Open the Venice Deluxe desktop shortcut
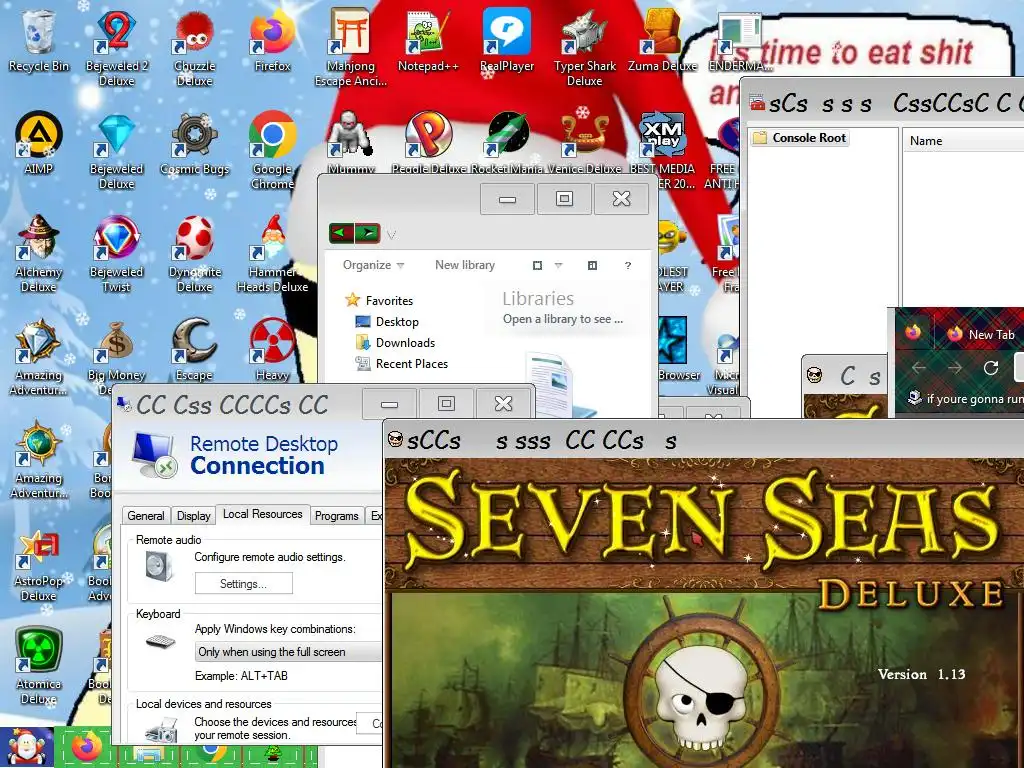Screen dimensions: 1024x768 coord(584,142)
